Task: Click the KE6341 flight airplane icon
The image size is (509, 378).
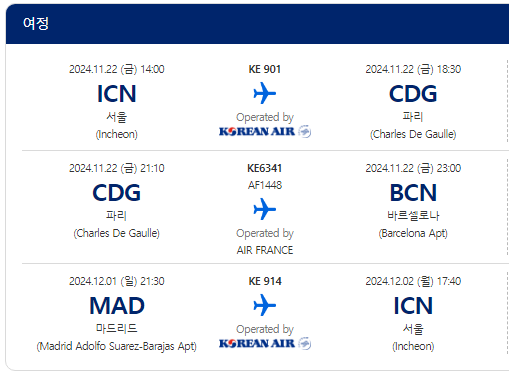Action: point(265,209)
